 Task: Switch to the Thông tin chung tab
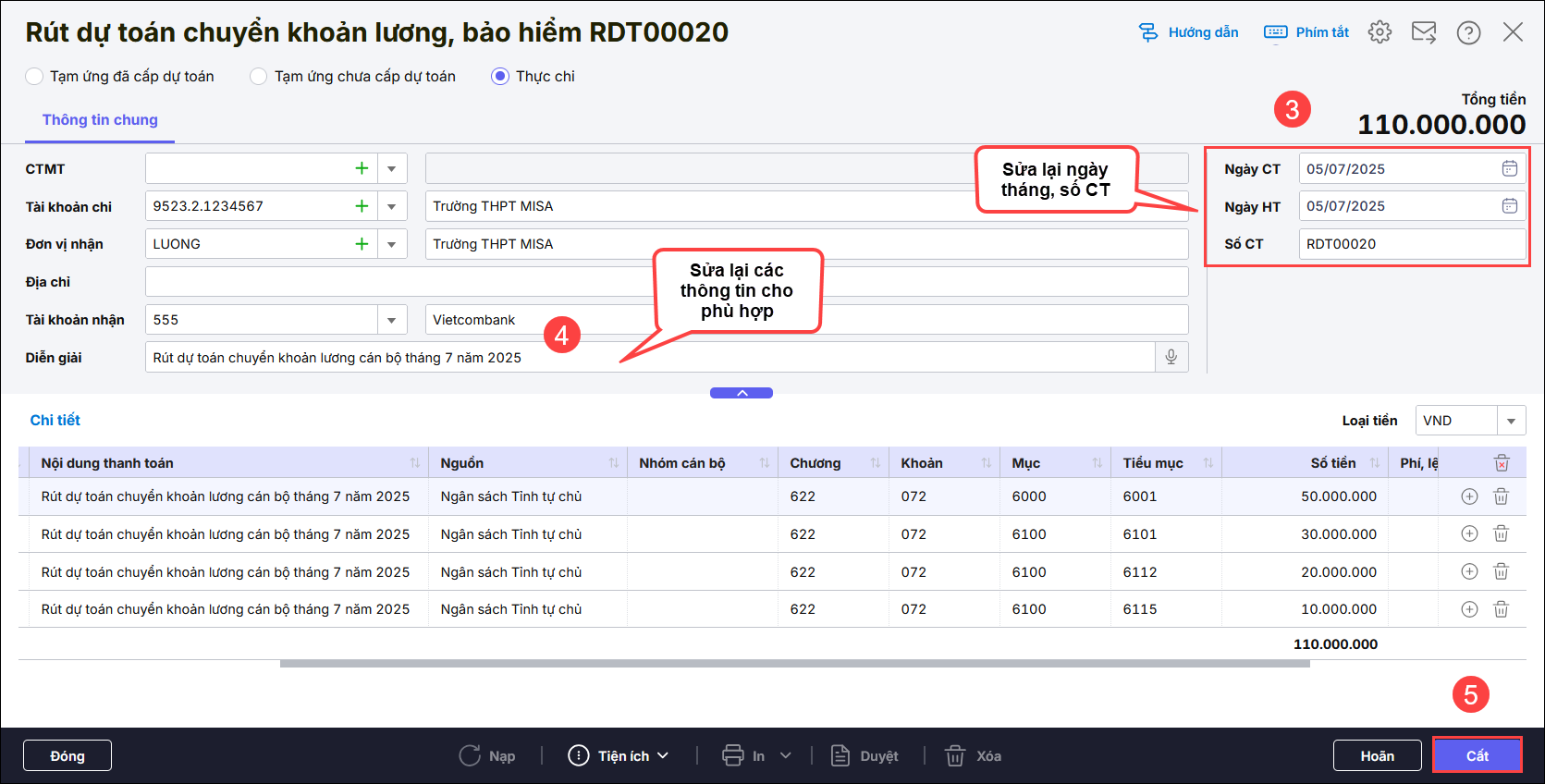tap(100, 120)
